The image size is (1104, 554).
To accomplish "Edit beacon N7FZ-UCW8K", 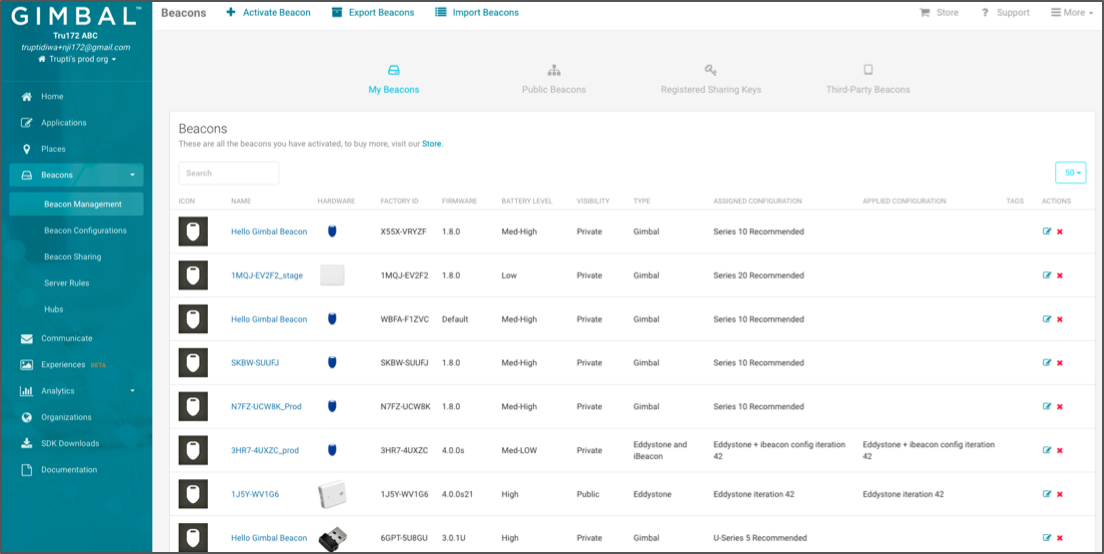I will point(1047,406).
